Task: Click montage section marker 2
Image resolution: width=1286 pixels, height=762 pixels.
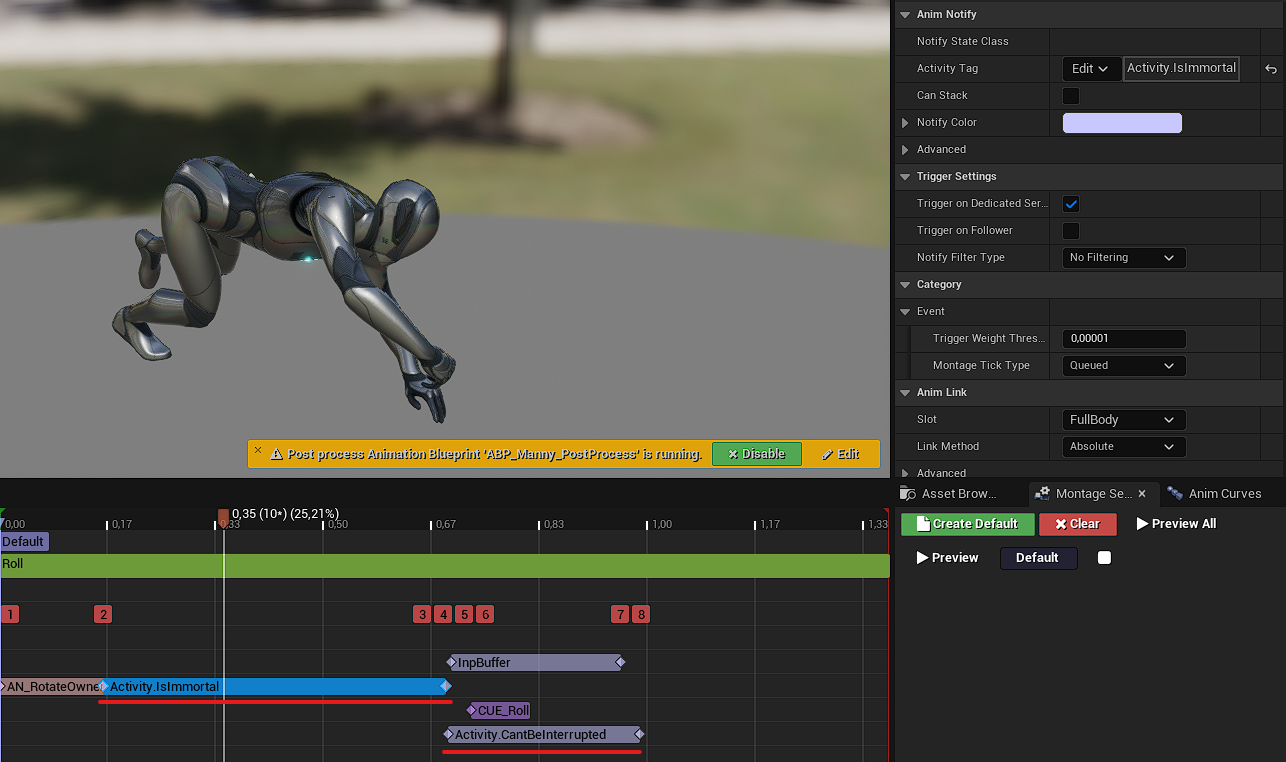Action: point(102,614)
